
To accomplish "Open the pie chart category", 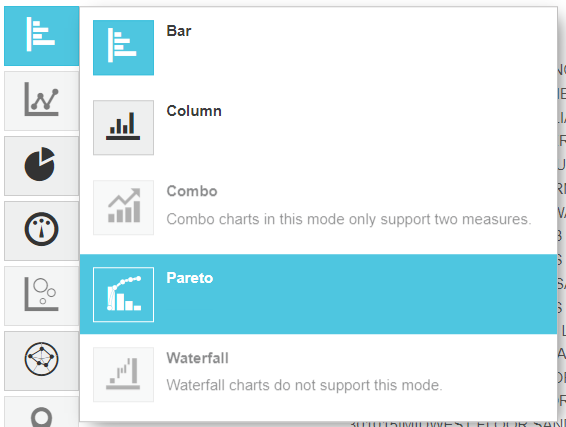I will (x=42, y=166).
